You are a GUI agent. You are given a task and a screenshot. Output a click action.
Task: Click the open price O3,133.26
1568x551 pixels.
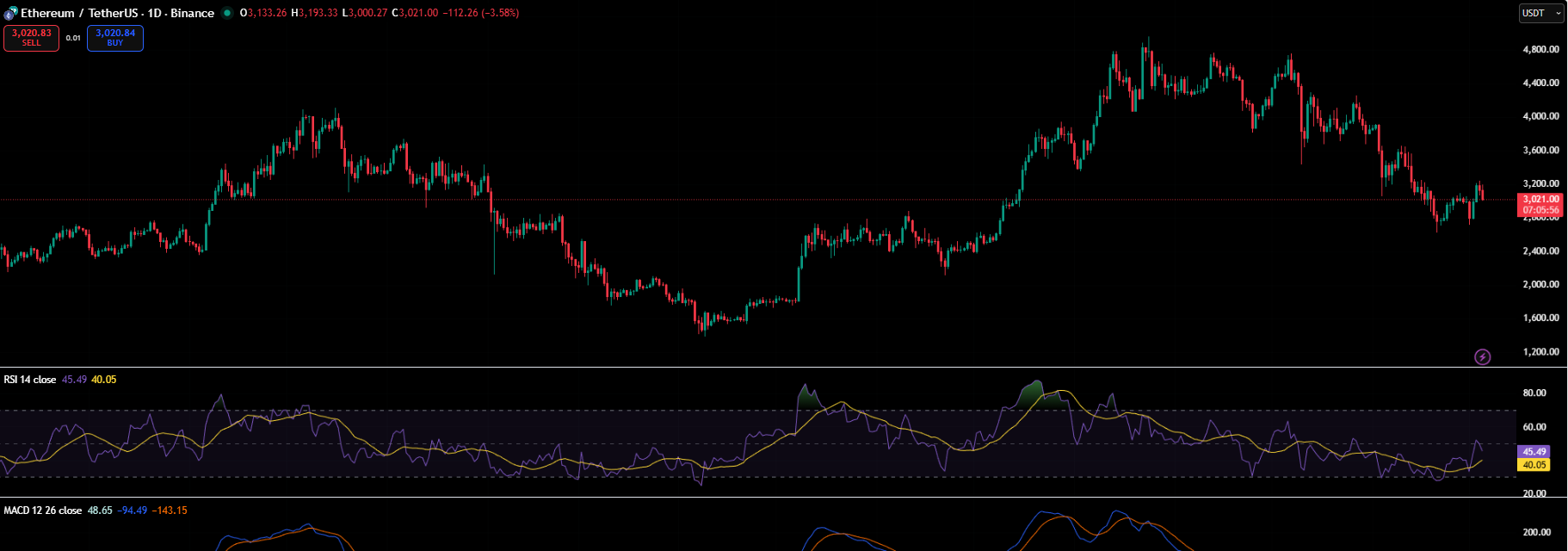[263, 13]
